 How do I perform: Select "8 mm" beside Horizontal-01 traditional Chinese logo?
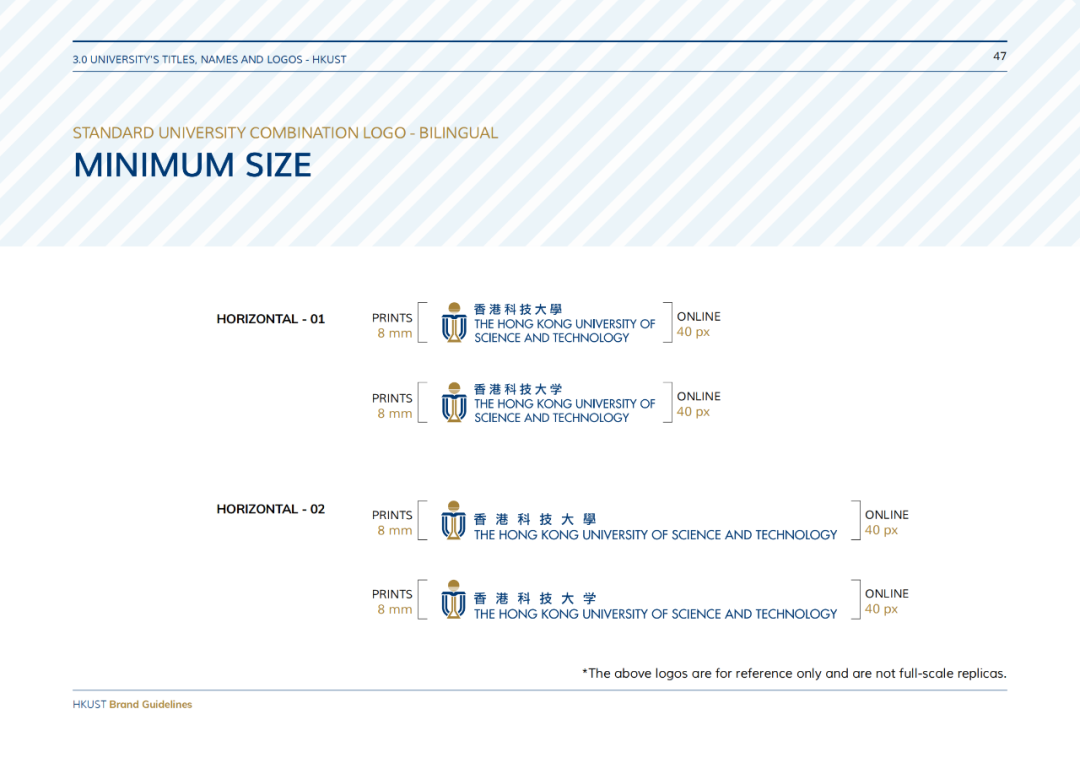coord(395,333)
